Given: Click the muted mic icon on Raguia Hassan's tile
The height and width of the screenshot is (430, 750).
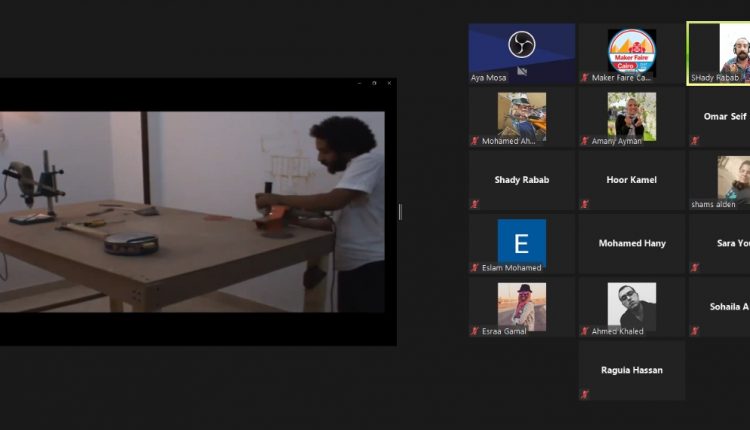Looking at the screenshot, I should [x=585, y=394].
